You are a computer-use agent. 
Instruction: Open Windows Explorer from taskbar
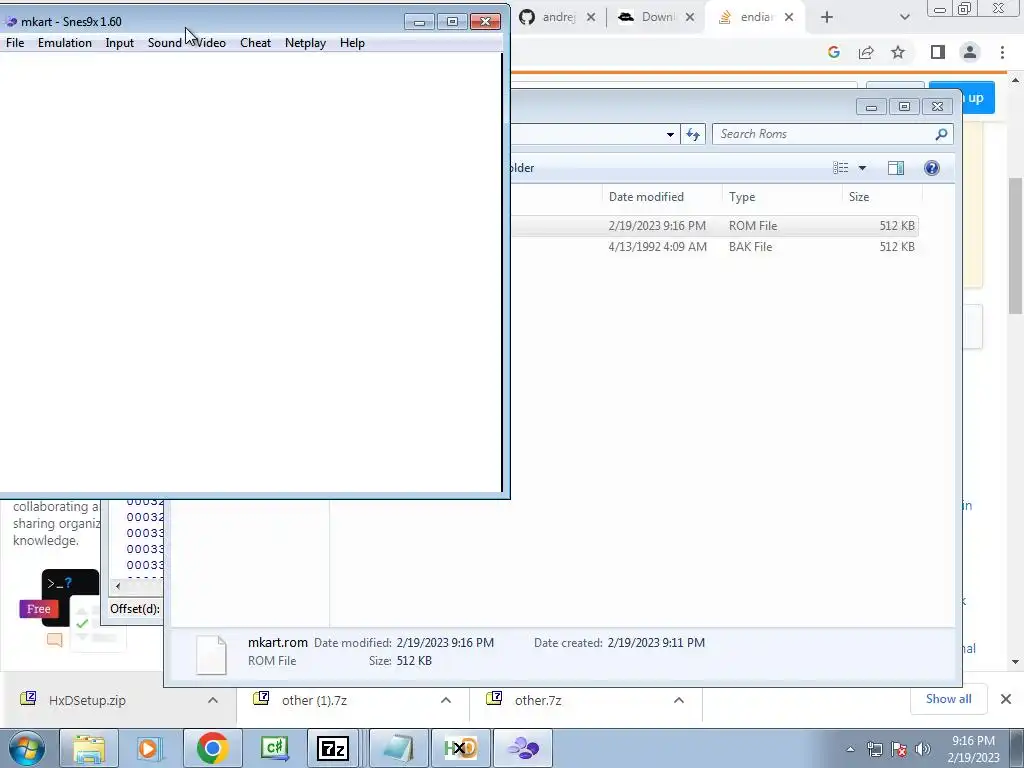point(89,748)
